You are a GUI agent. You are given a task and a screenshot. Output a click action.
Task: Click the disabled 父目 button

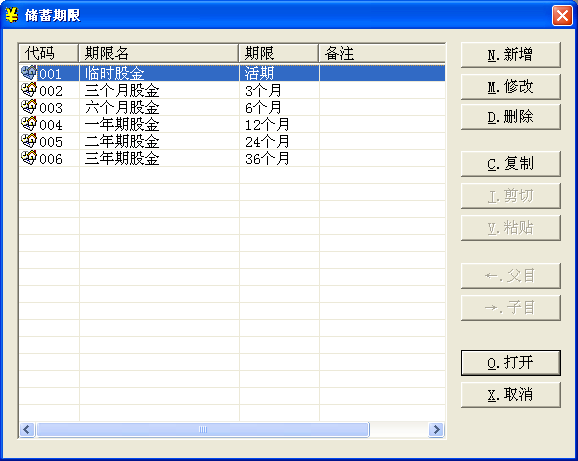click(511, 276)
